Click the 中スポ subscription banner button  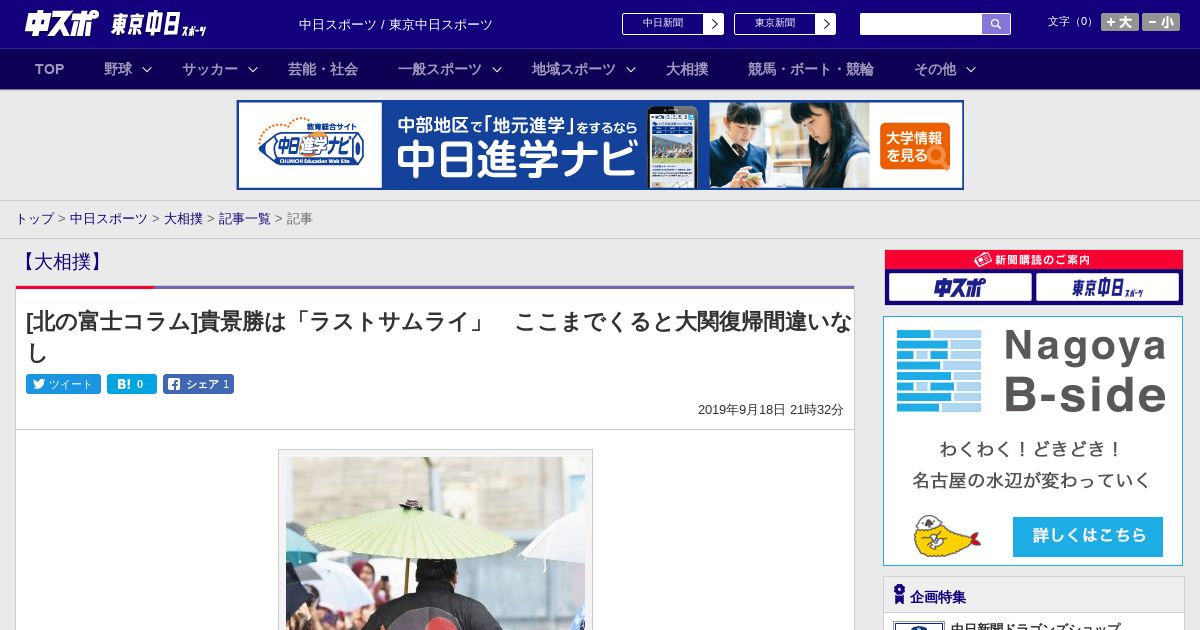pos(960,288)
